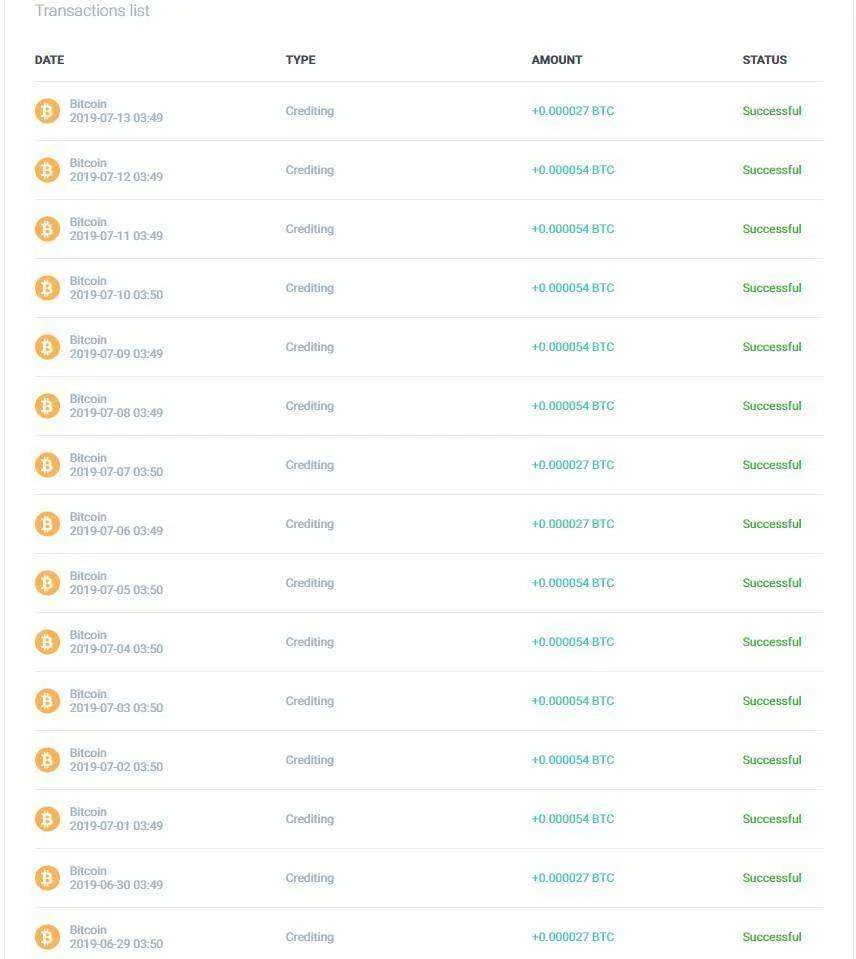The width and height of the screenshot is (856, 959).
Task: Select the AMOUNT column header
Action: (557, 60)
